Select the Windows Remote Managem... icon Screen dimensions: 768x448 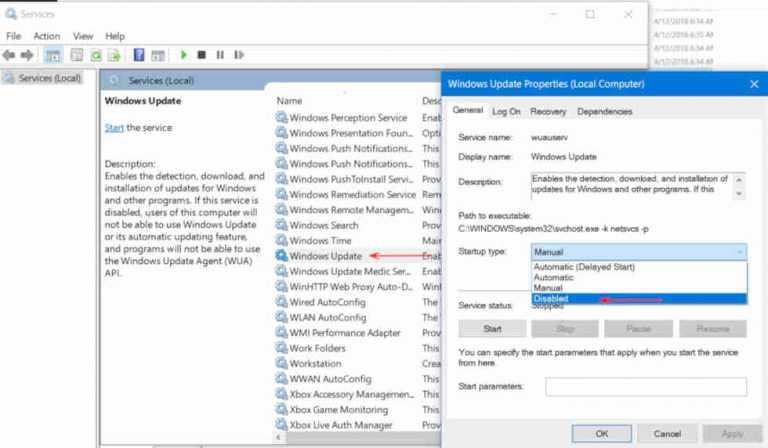coord(281,210)
